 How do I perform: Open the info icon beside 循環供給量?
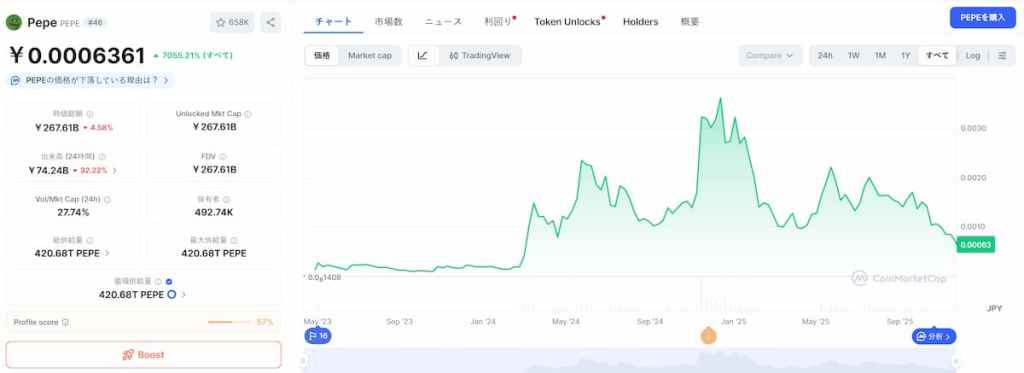(x=158, y=282)
